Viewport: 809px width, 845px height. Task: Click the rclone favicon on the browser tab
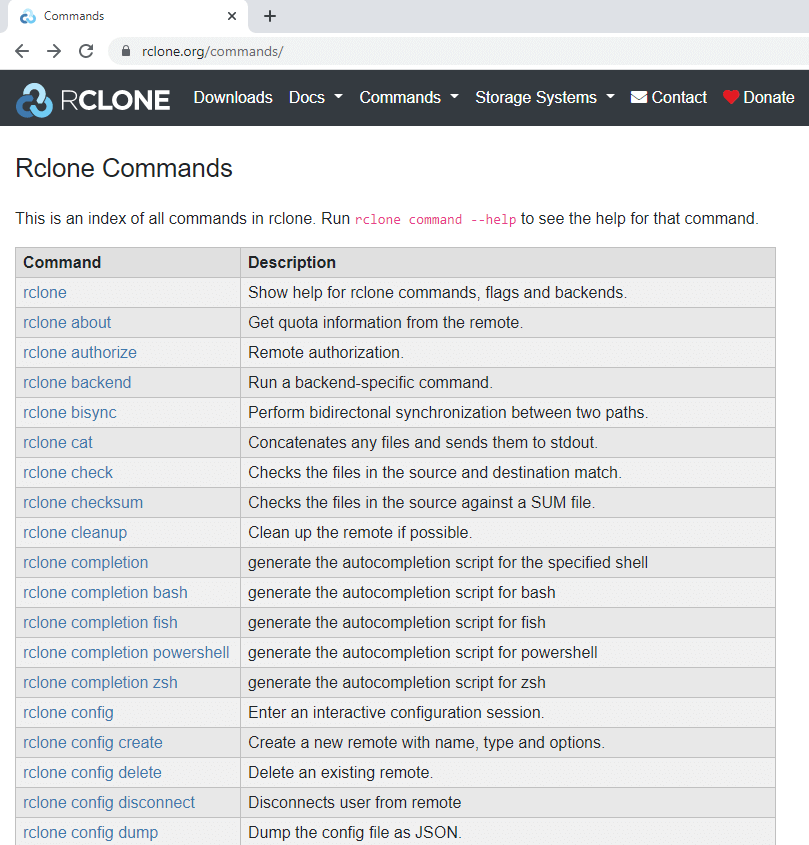point(29,16)
